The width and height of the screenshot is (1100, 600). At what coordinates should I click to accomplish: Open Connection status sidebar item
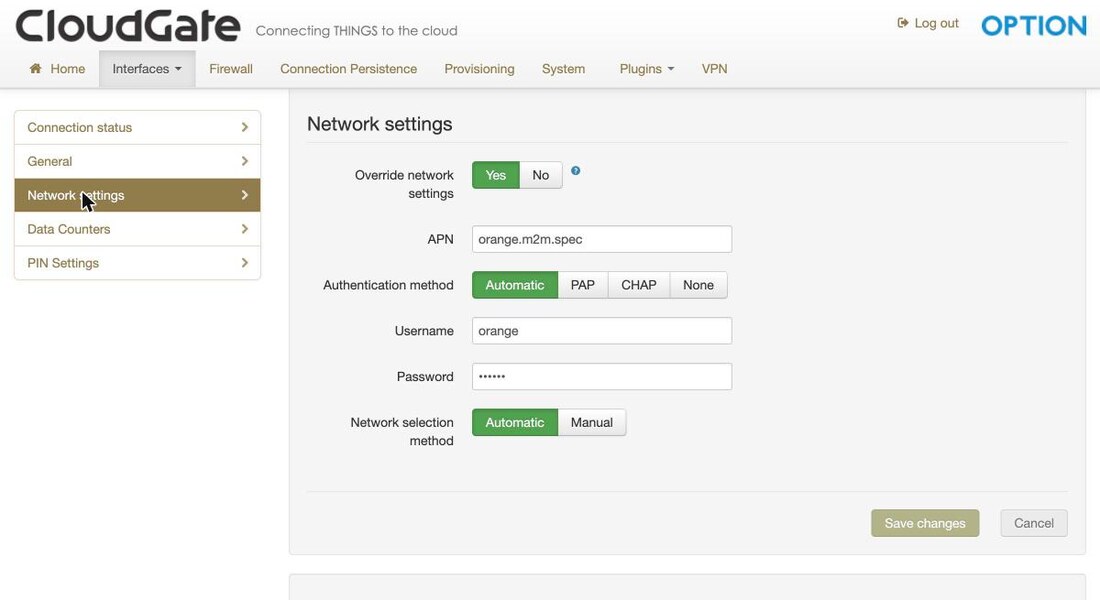click(138, 128)
